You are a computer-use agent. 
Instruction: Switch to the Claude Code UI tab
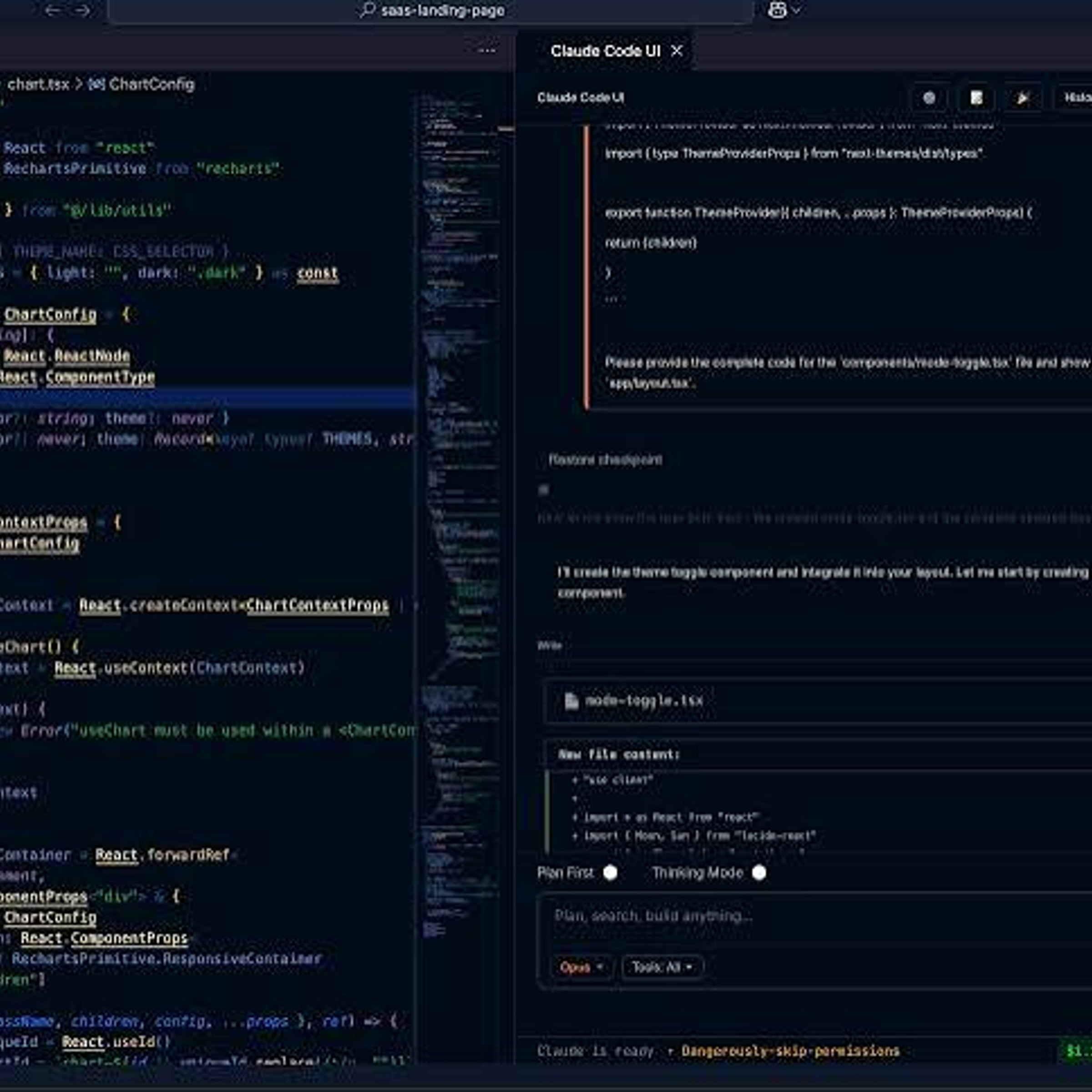point(605,51)
